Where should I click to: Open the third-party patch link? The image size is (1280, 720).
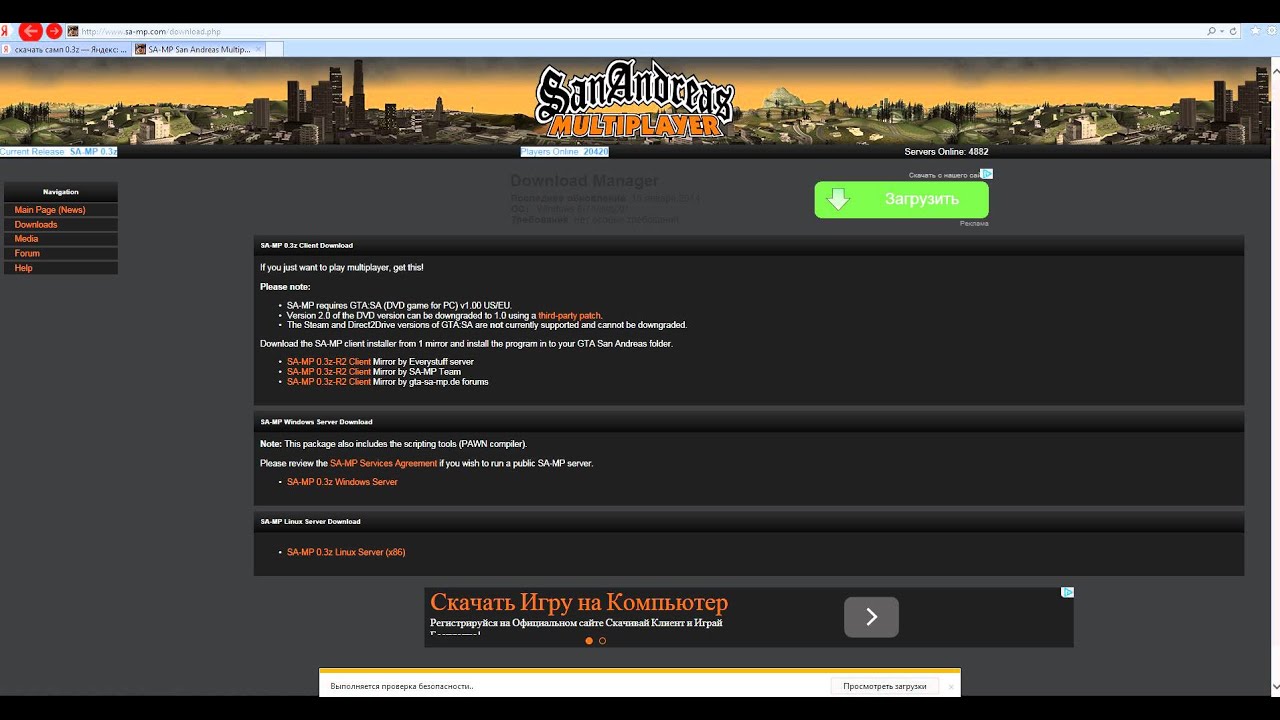[x=570, y=316]
